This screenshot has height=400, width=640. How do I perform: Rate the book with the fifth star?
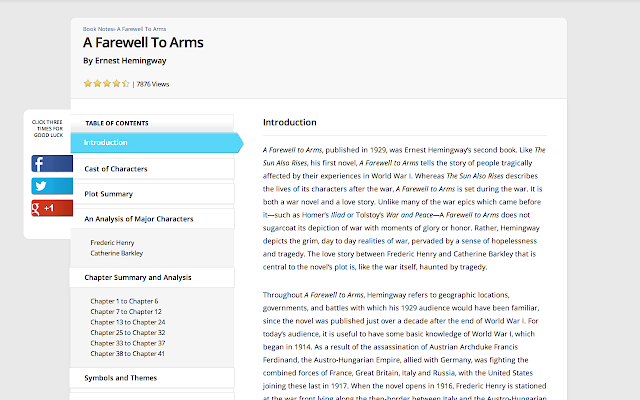point(125,84)
